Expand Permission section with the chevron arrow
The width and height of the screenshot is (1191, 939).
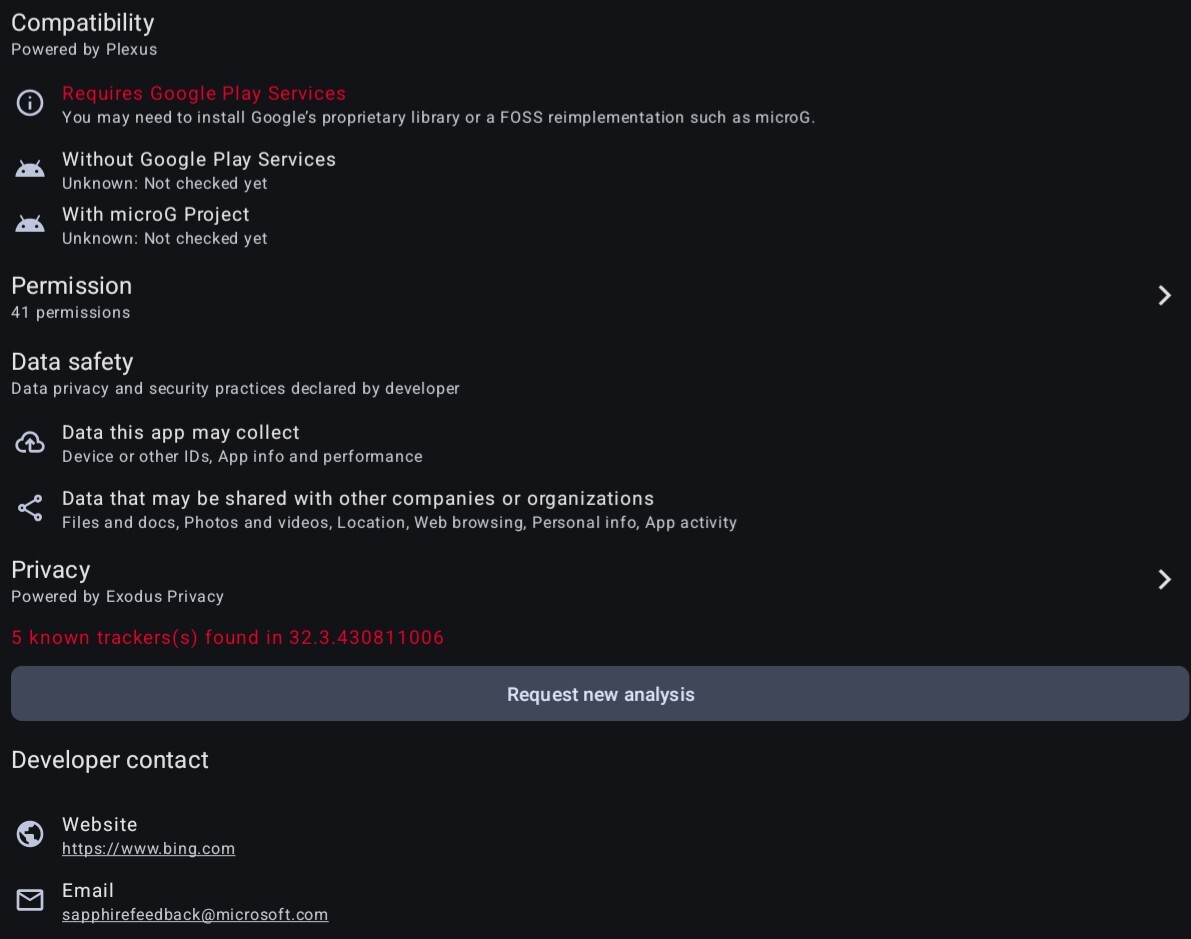tap(1164, 295)
